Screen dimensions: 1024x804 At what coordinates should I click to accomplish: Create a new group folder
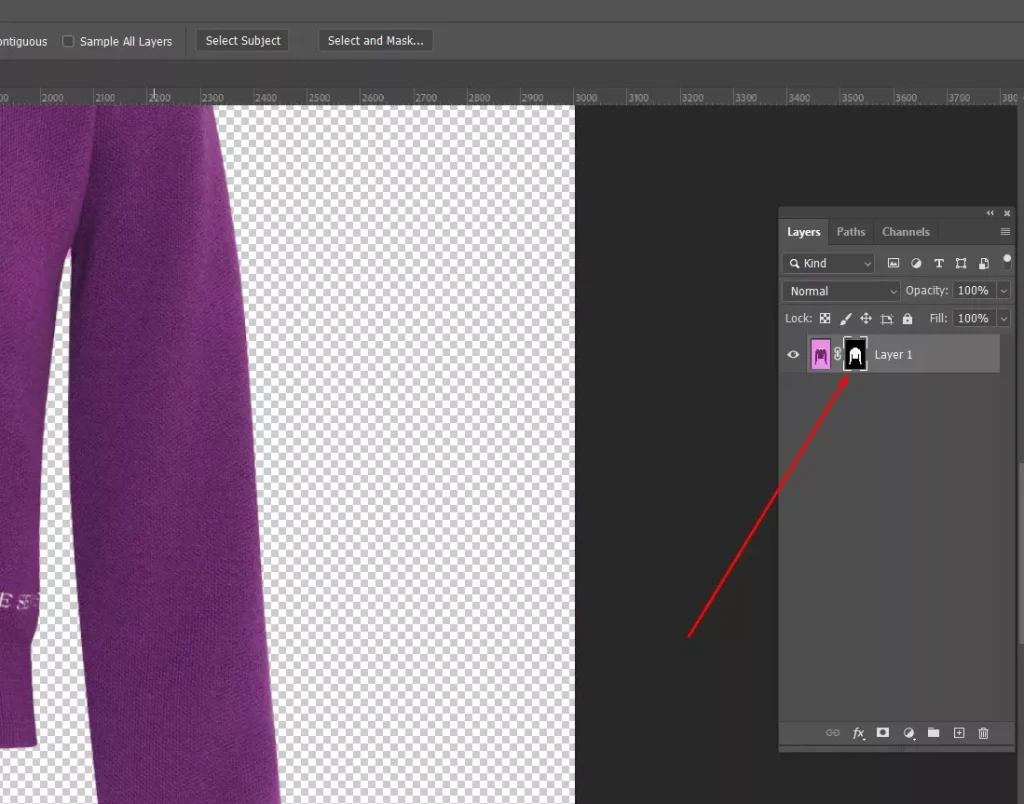(933, 733)
